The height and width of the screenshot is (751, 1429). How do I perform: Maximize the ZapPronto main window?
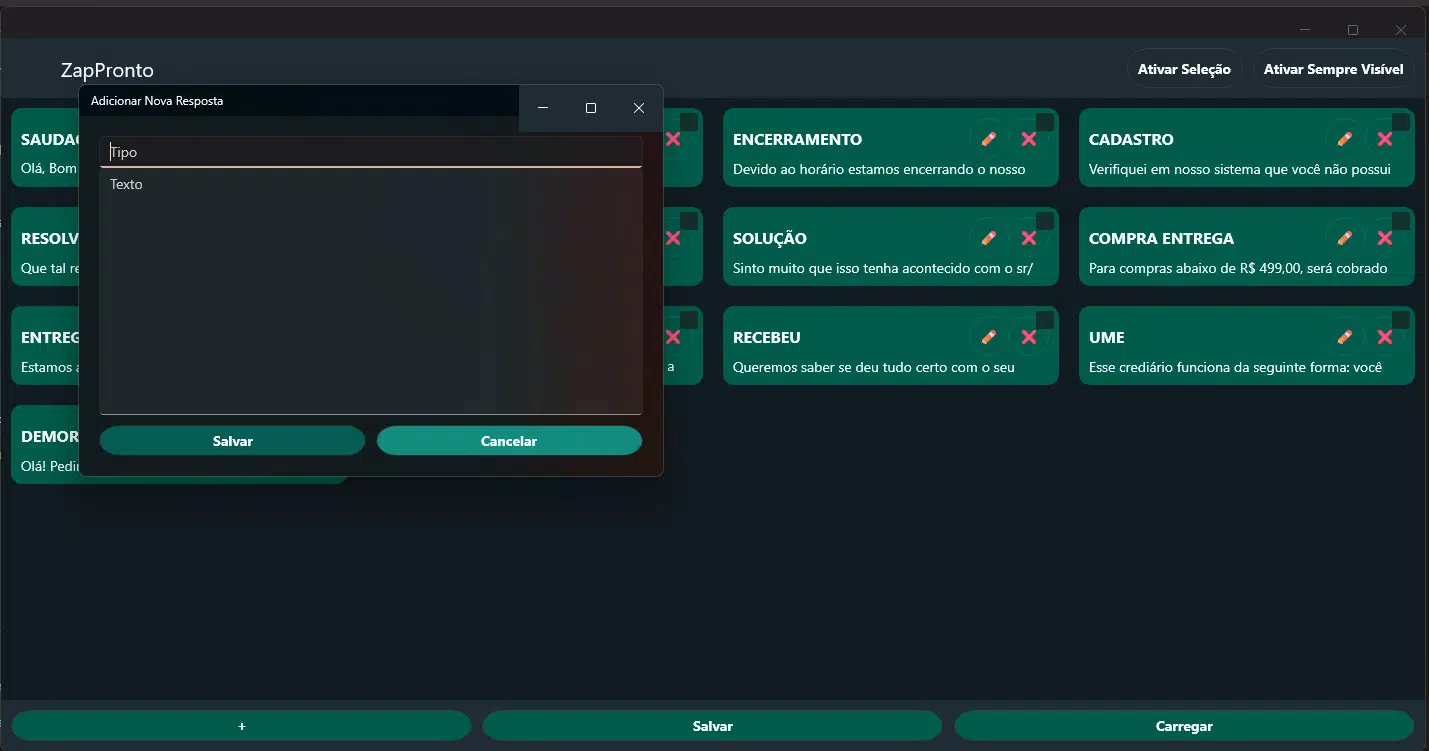[1353, 30]
